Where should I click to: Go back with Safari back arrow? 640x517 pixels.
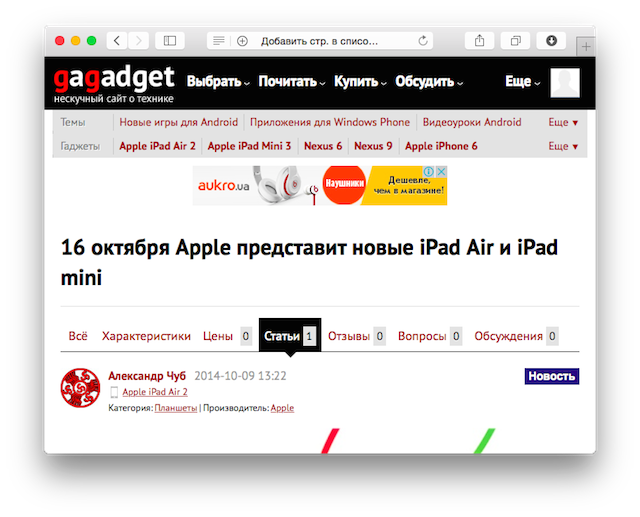117,41
